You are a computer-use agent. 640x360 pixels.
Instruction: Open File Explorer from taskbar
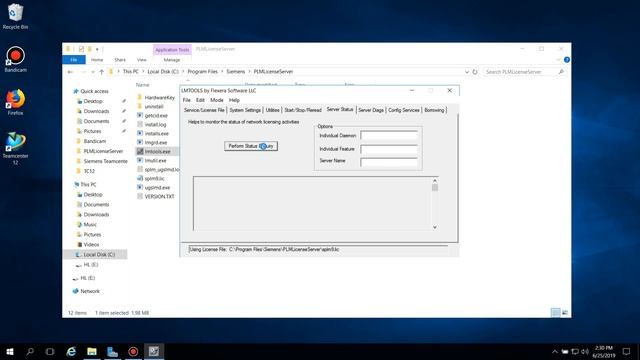click(92, 351)
